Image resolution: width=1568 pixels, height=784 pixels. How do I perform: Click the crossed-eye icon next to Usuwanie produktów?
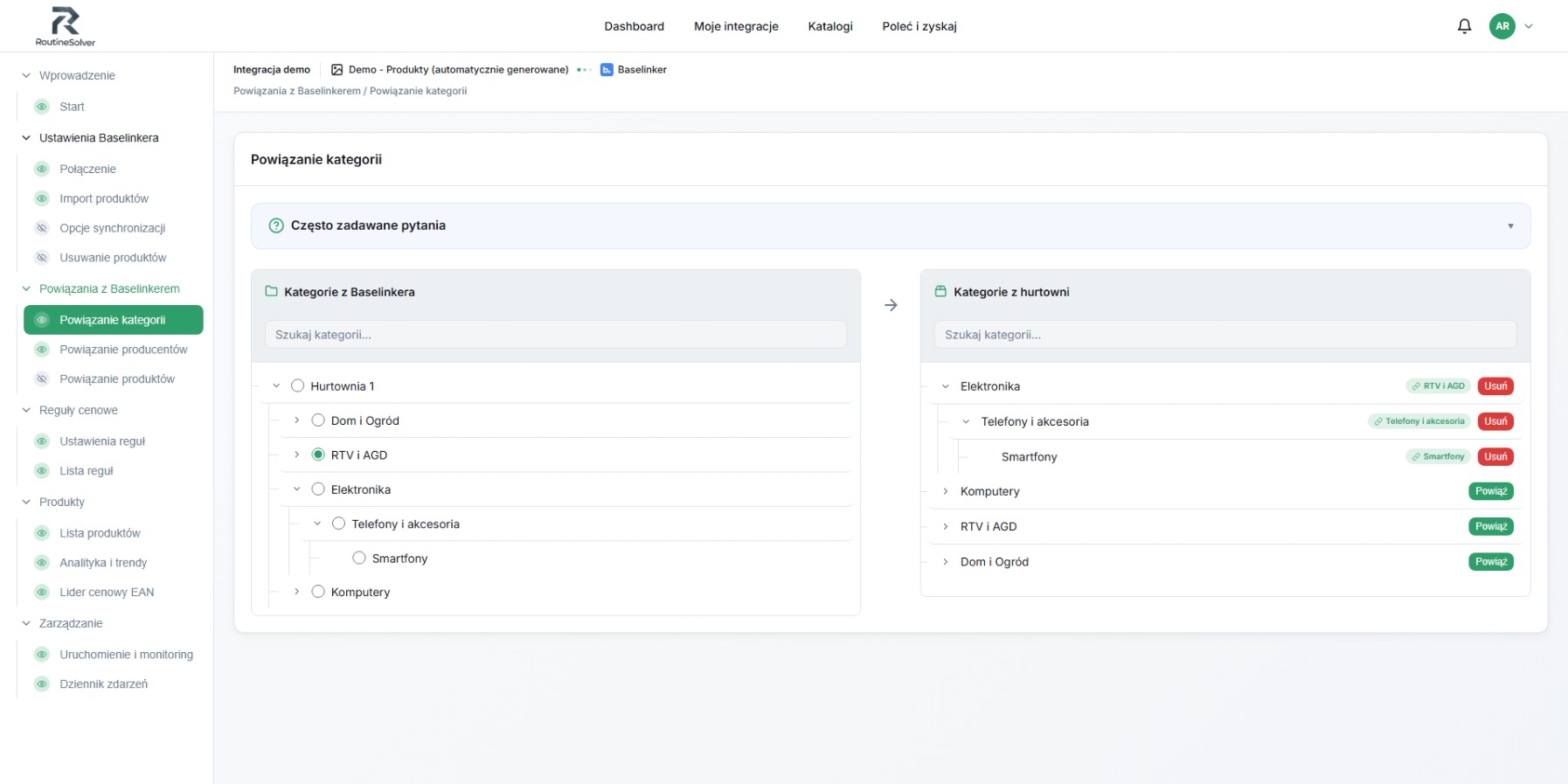[x=41, y=258]
